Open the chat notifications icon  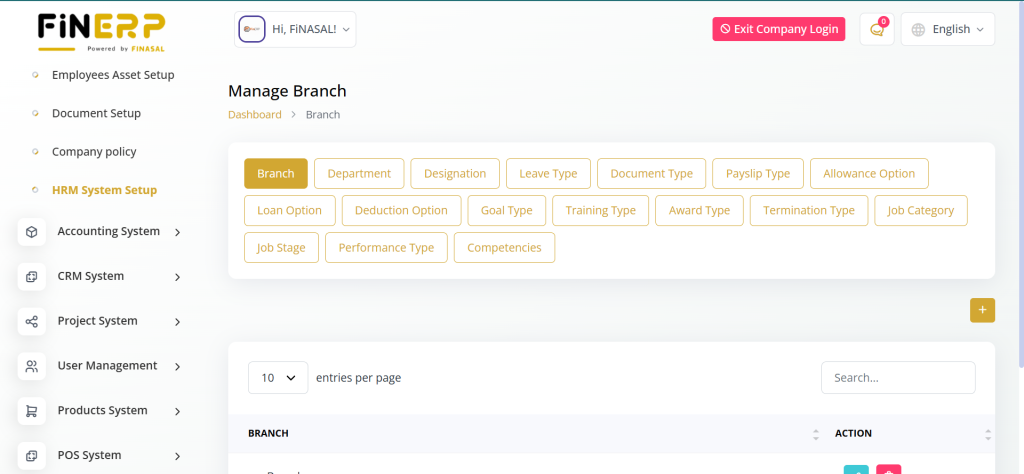[x=877, y=30]
